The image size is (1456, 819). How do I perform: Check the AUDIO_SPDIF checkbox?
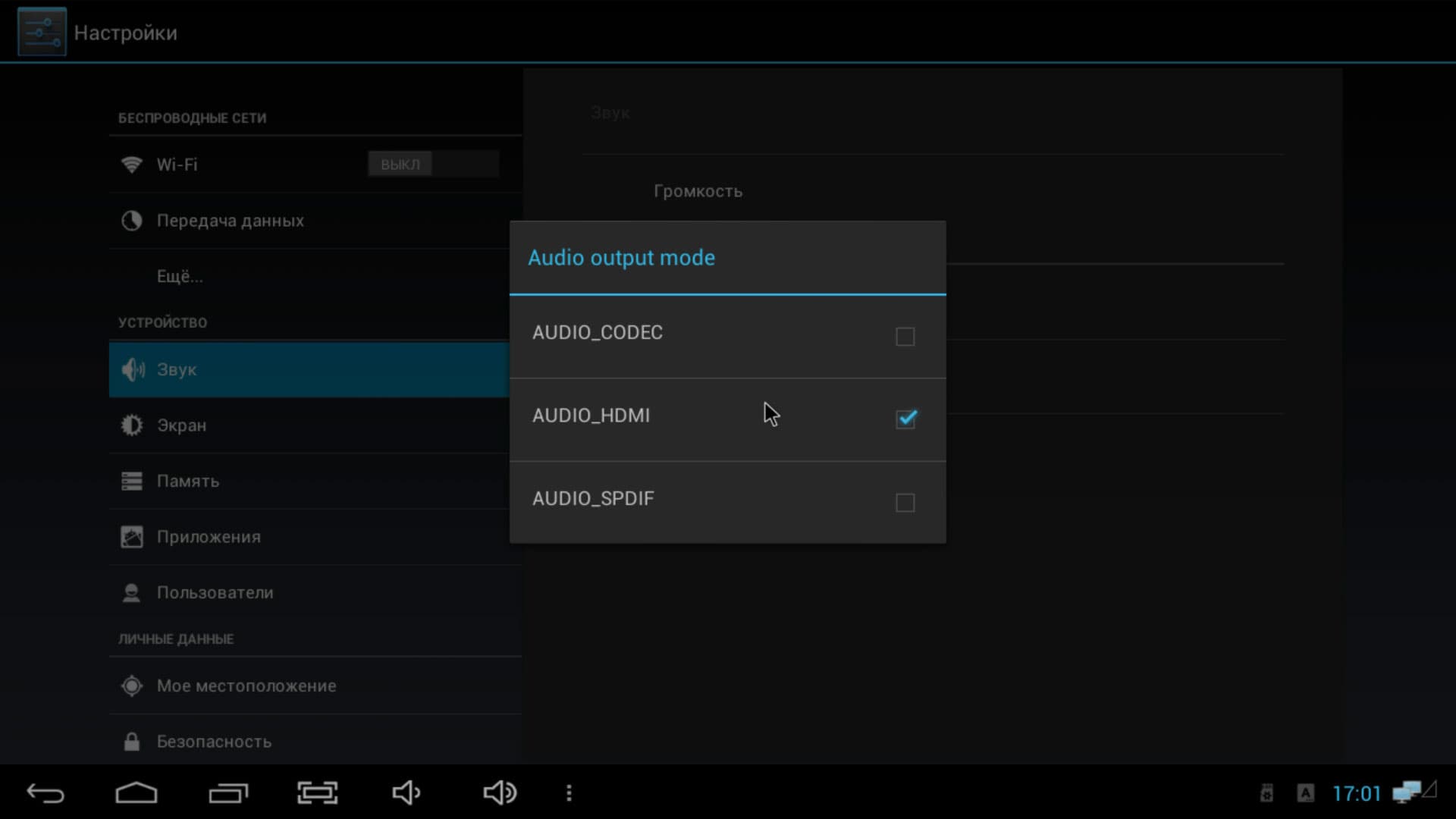point(905,502)
